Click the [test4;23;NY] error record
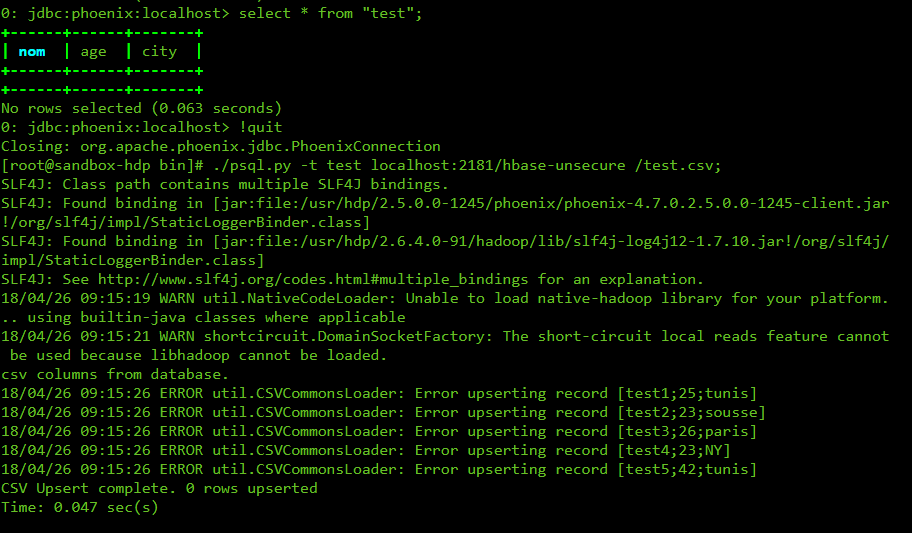 pyautogui.click(x=678, y=450)
